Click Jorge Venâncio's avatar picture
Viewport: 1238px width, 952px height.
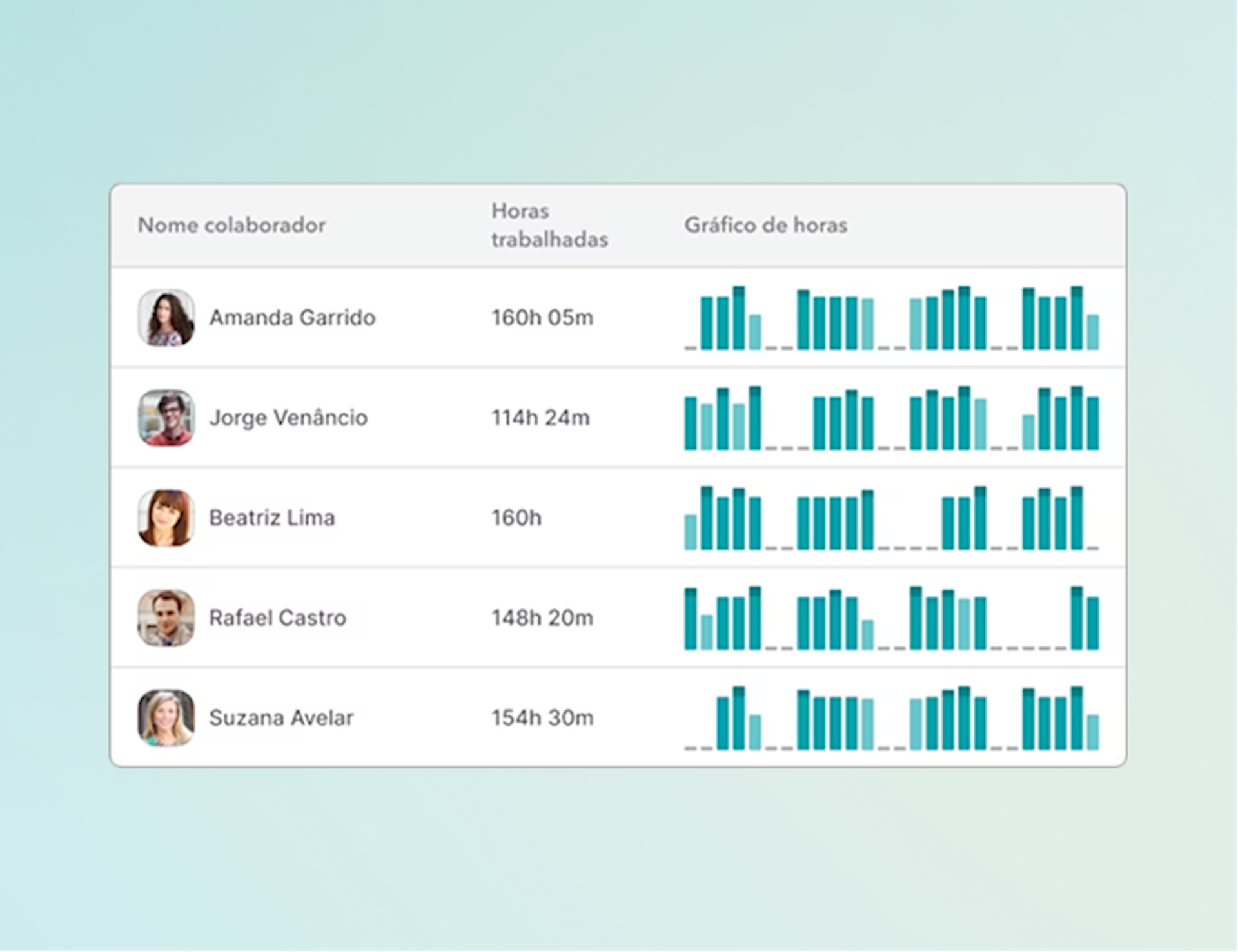pyautogui.click(x=166, y=418)
